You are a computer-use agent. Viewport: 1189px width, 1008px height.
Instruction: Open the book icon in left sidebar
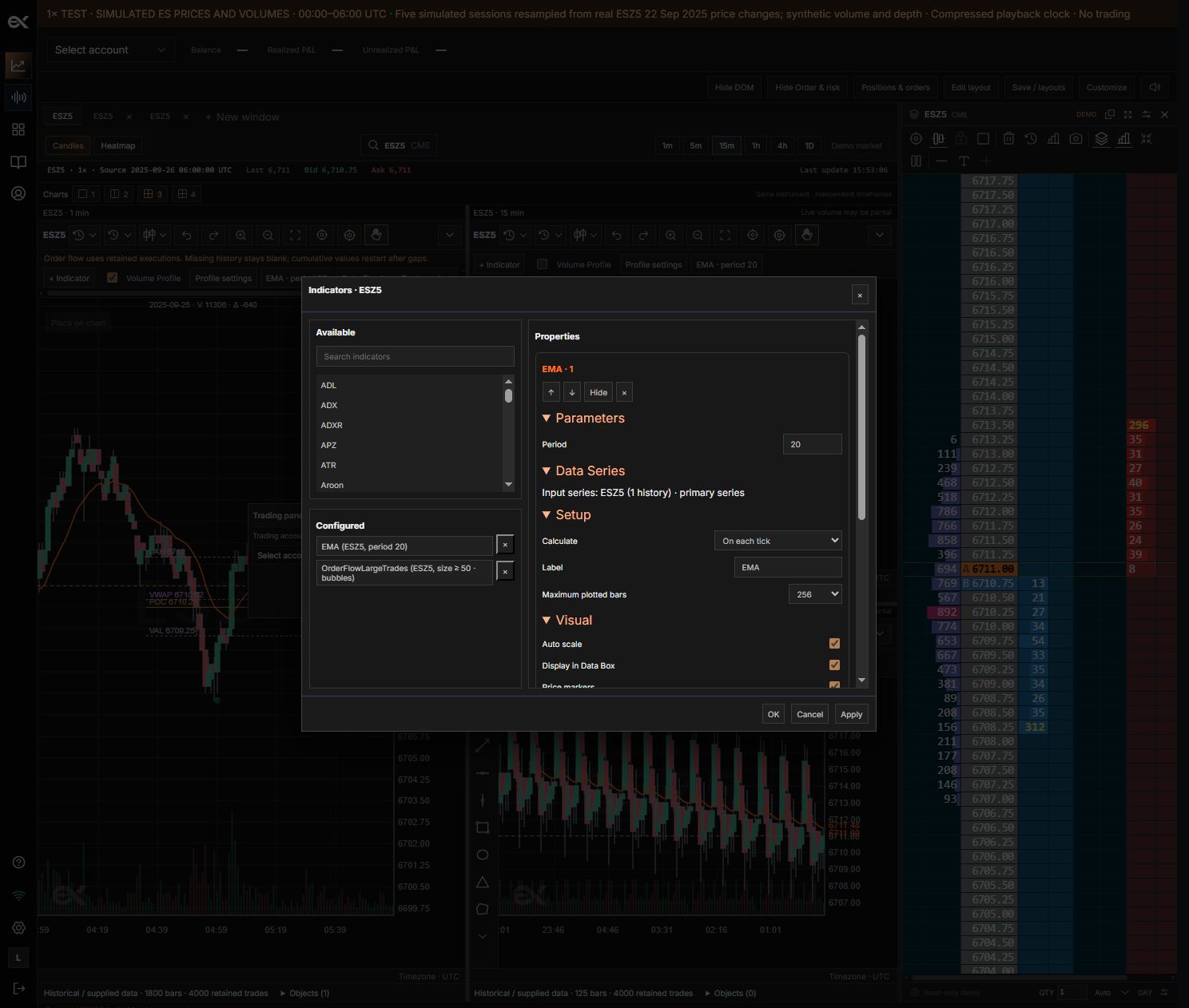(18, 162)
